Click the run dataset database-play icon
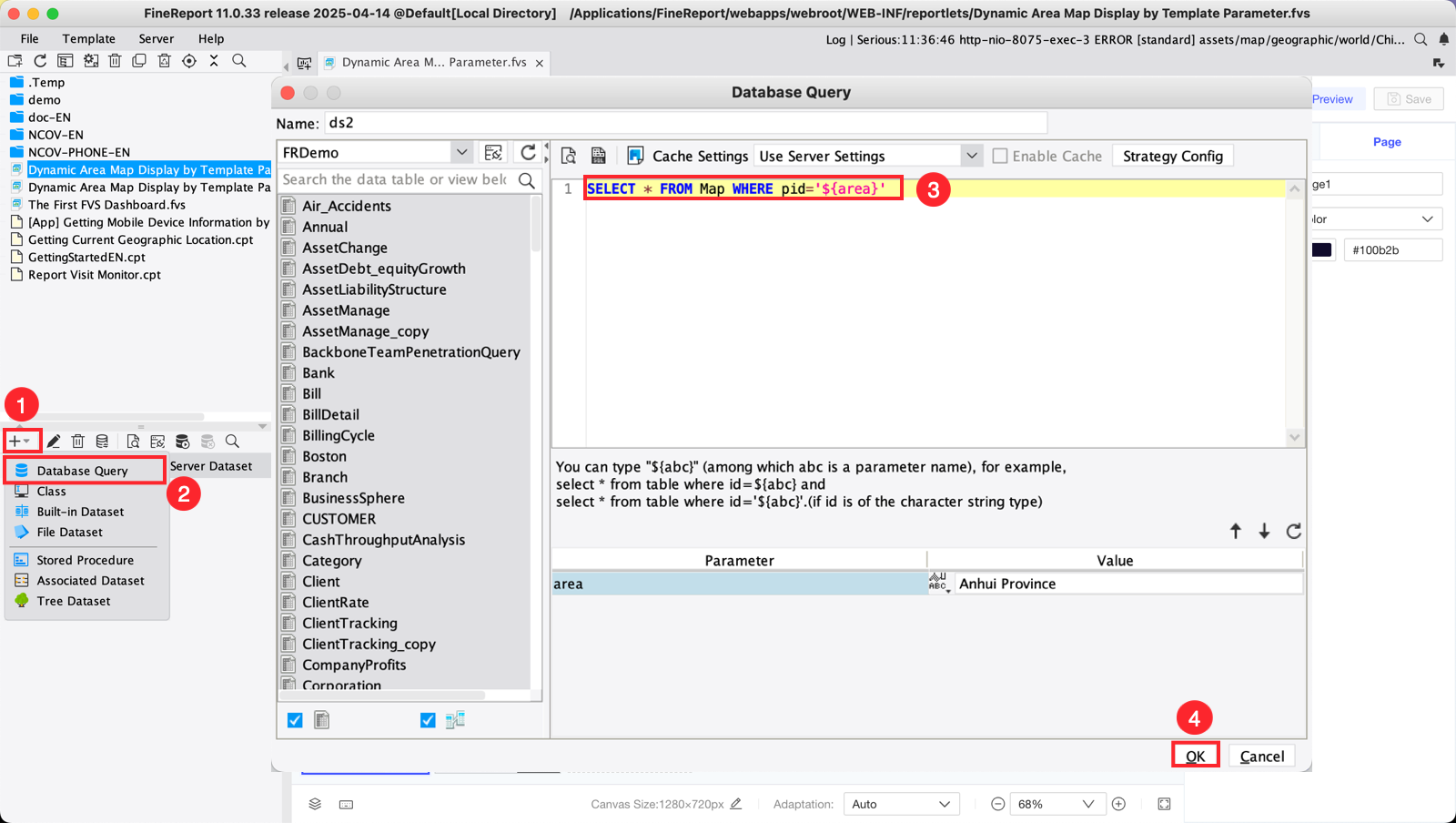This screenshot has height=823, width=1456. click(182, 442)
